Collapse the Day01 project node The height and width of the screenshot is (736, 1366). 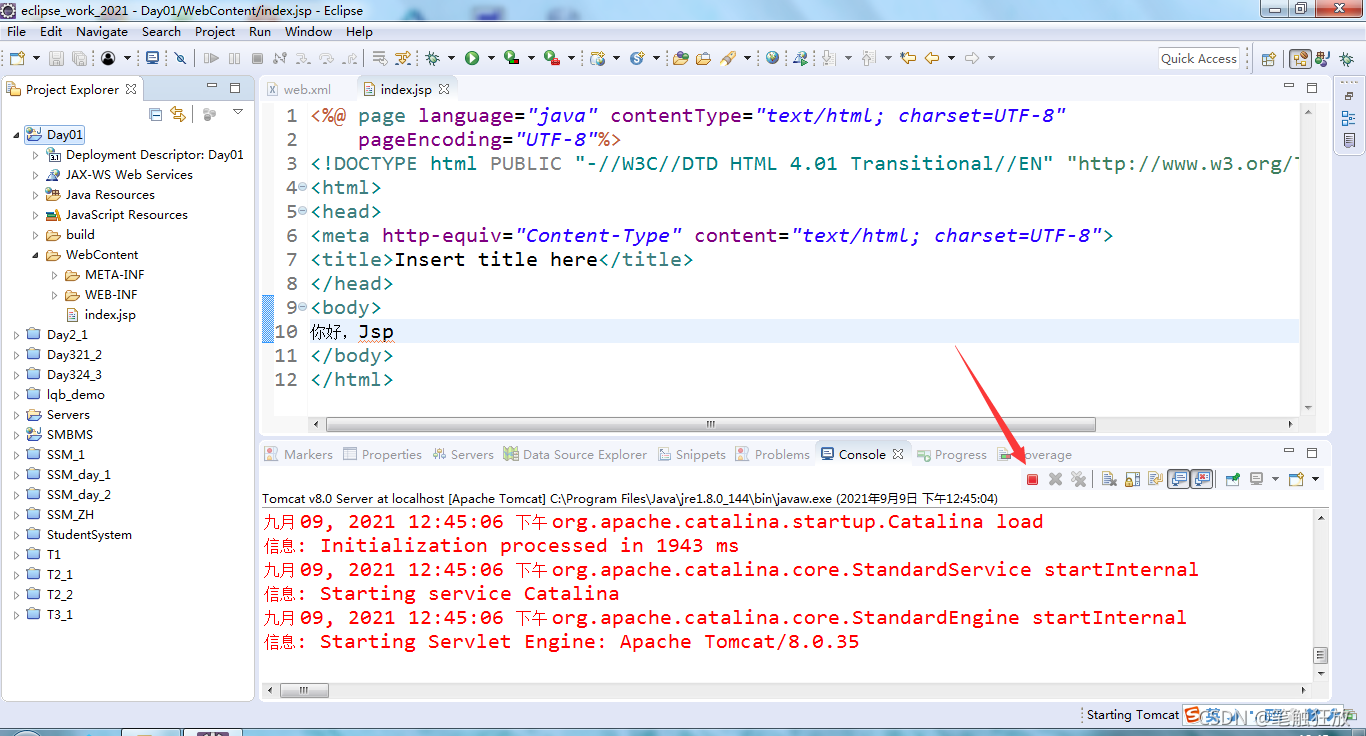click(16, 135)
